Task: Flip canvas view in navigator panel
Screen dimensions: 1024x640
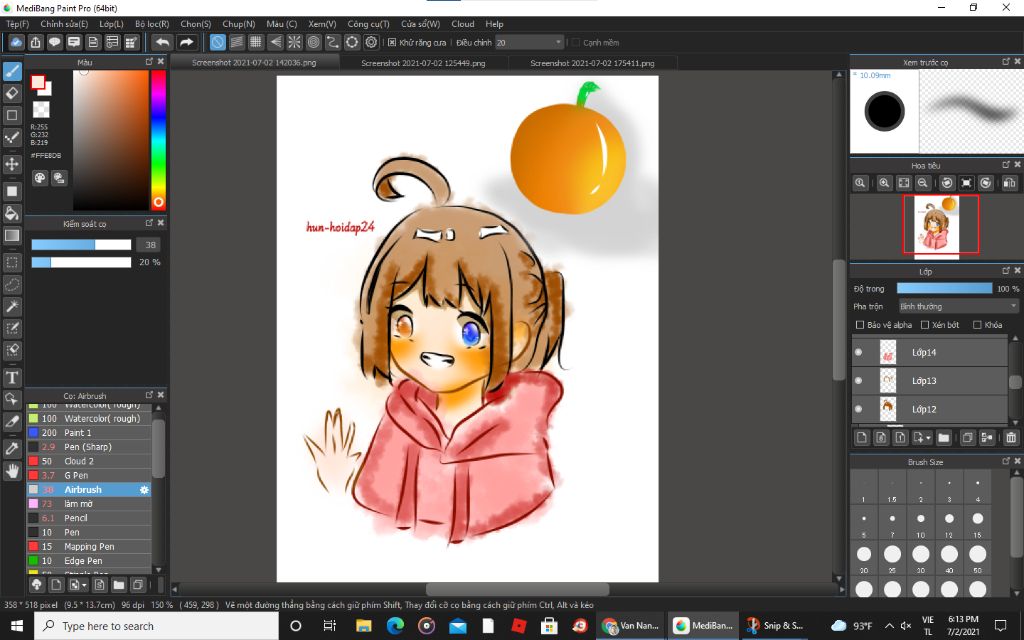Action: pyautogui.click(x=1009, y=184)
